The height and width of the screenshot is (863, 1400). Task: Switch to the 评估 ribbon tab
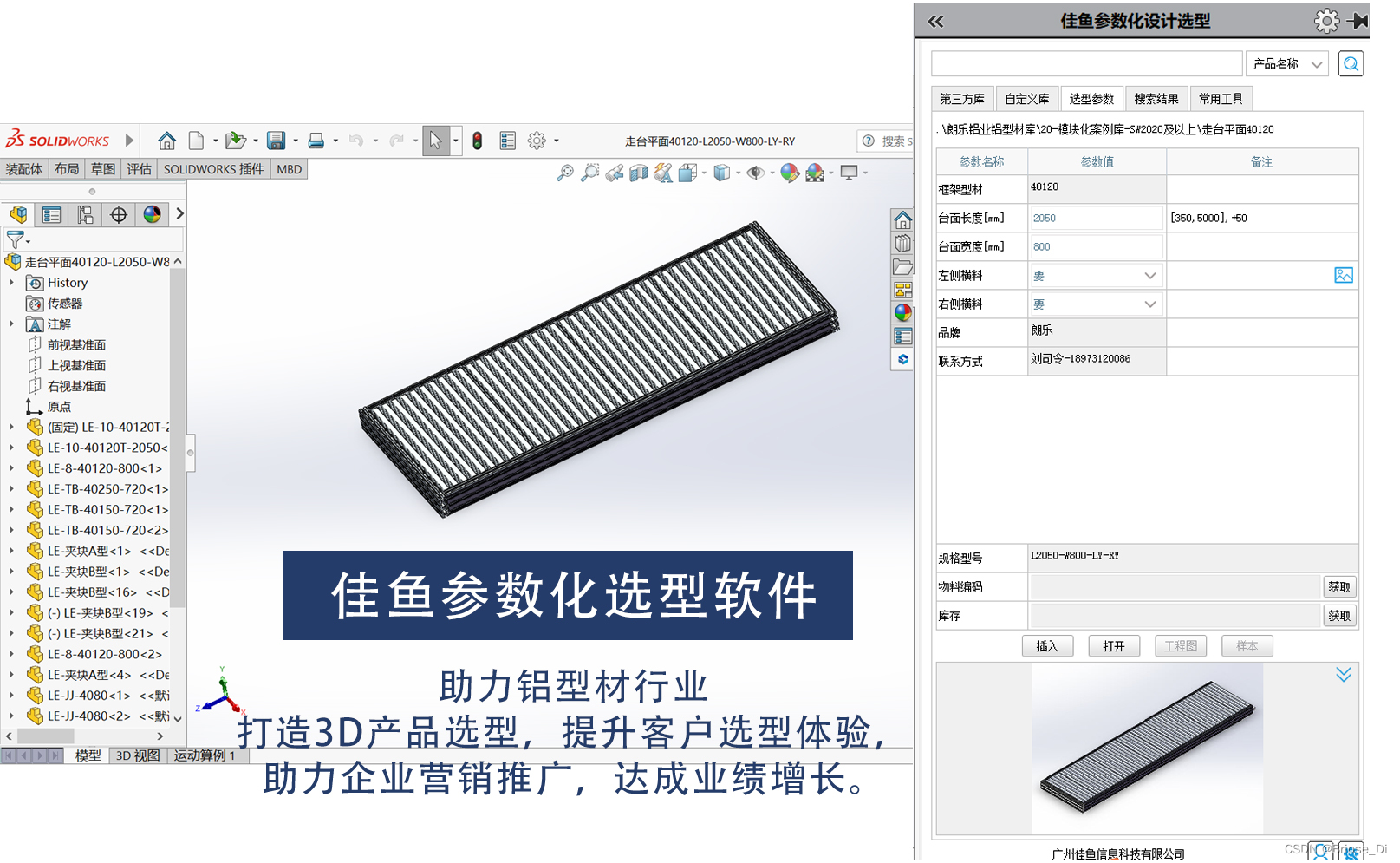coord(139,169)
